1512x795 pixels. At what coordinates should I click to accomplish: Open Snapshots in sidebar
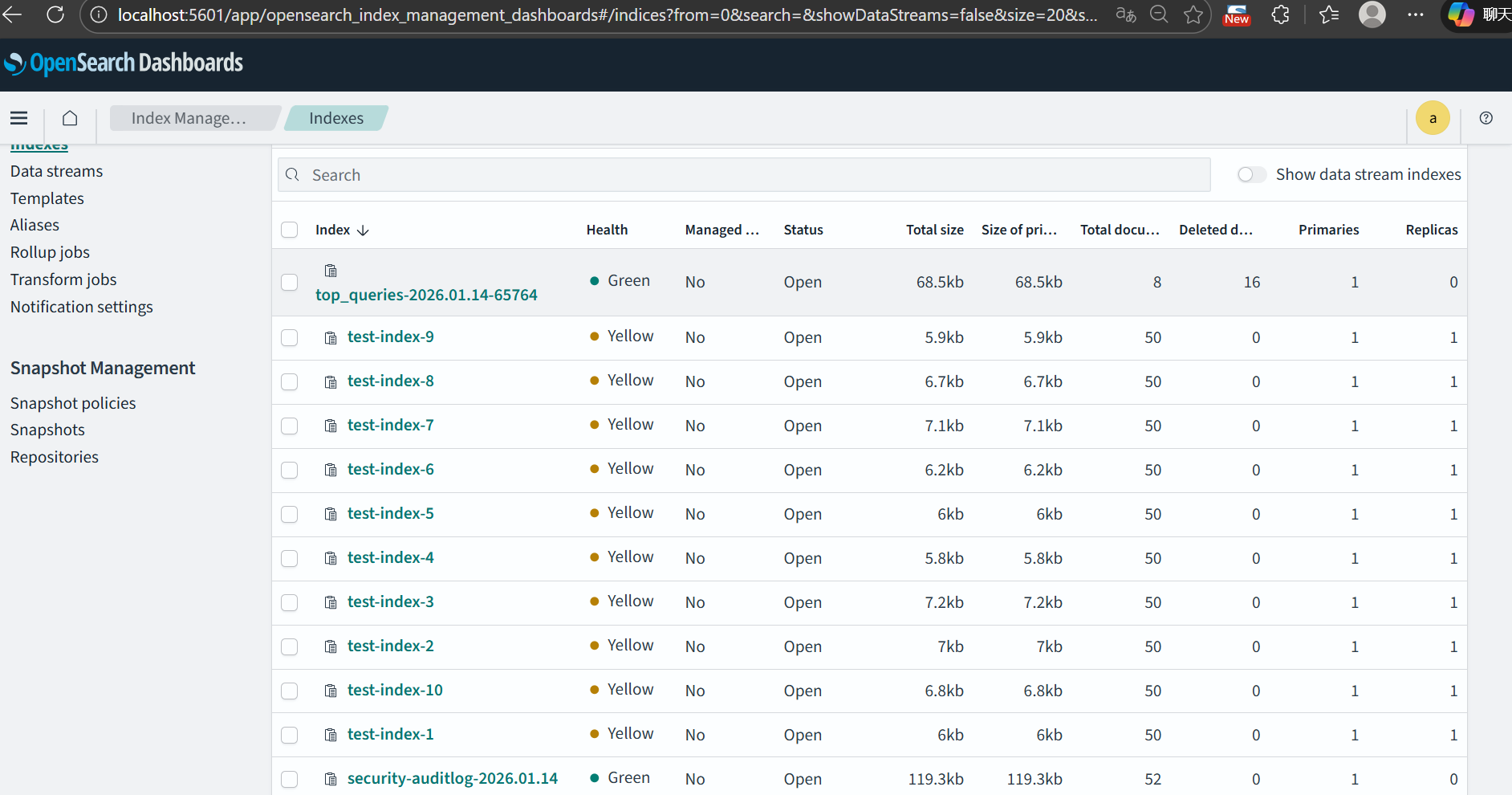tap(47, 430)
